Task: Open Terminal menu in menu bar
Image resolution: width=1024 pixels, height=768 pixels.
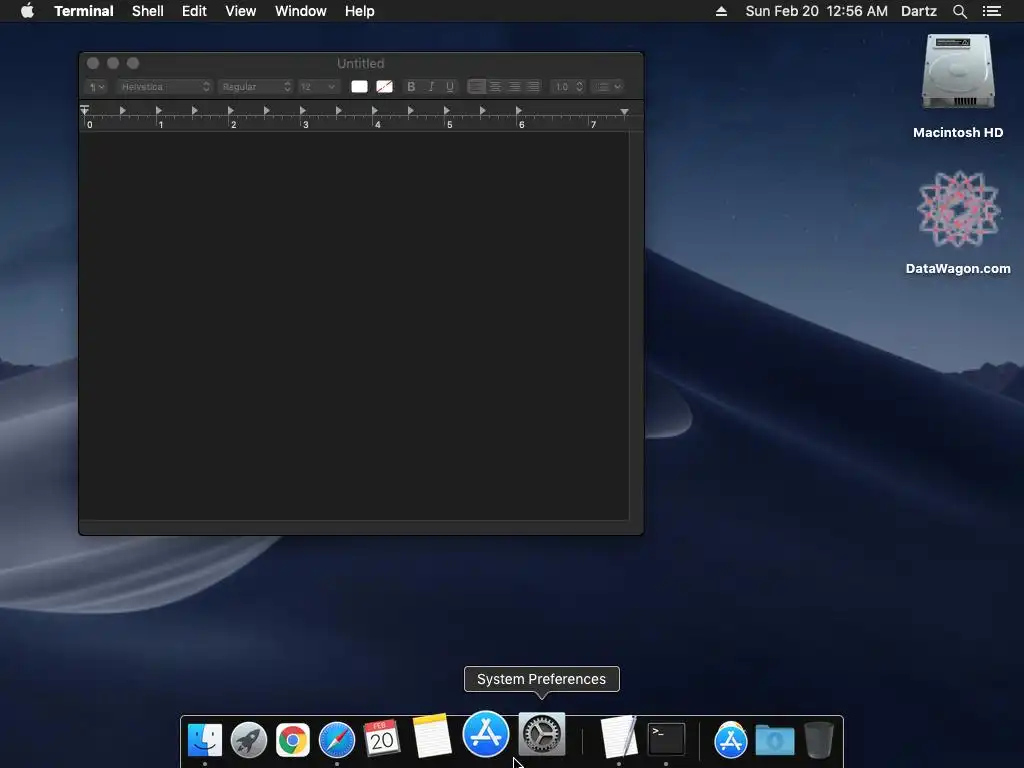Action: pyautogui.click(x=84, y=11)
